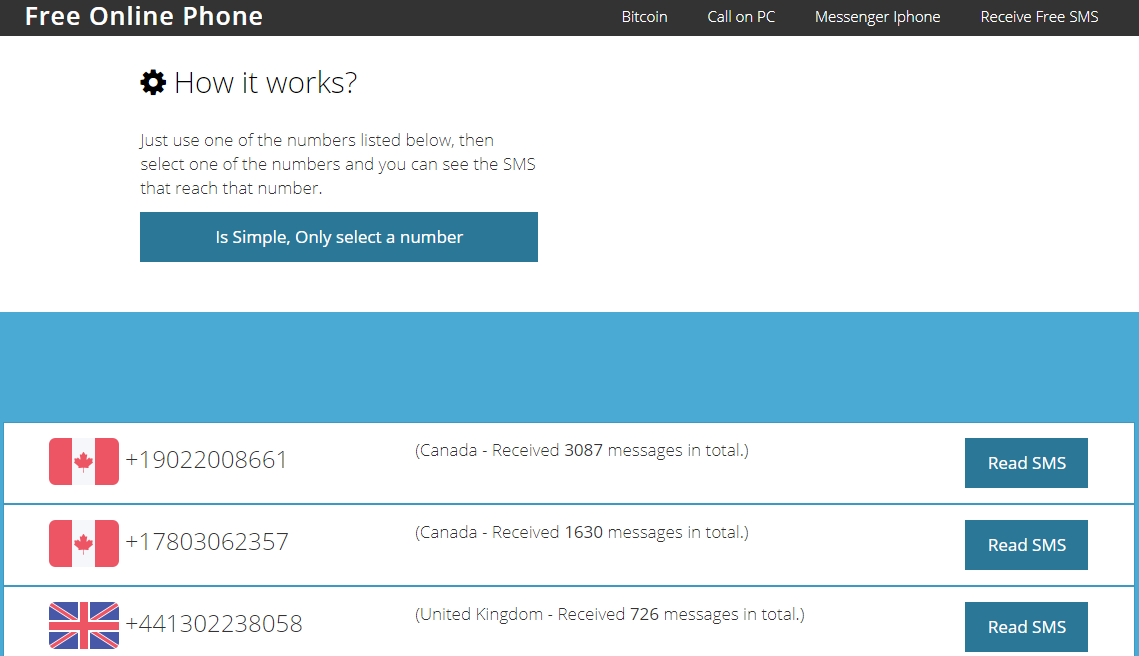Read SMS for the number +17803062357
This screenshot has height=656, width=1139.
pos(1026,545)
